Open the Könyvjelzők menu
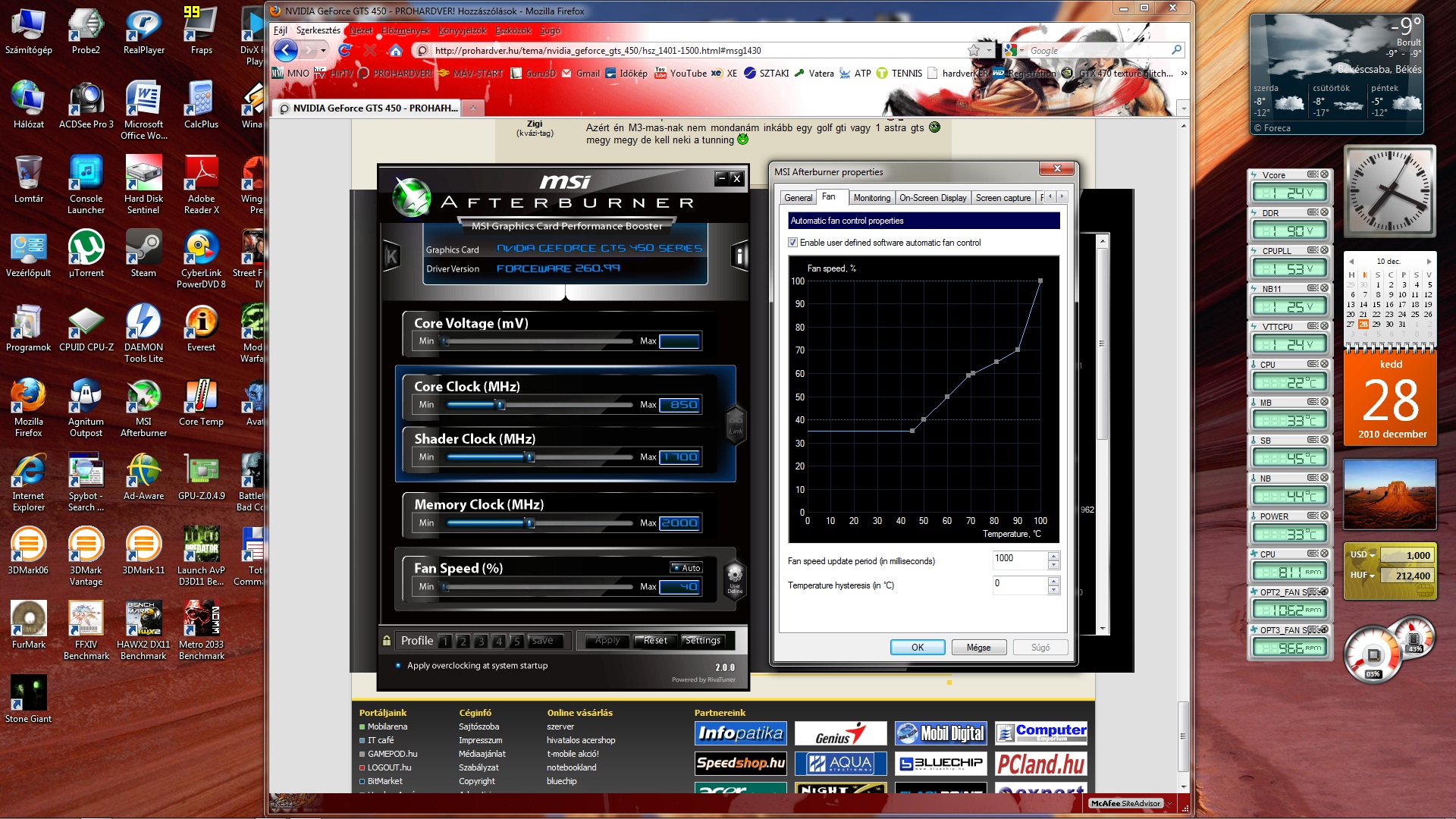 point(463,30)
